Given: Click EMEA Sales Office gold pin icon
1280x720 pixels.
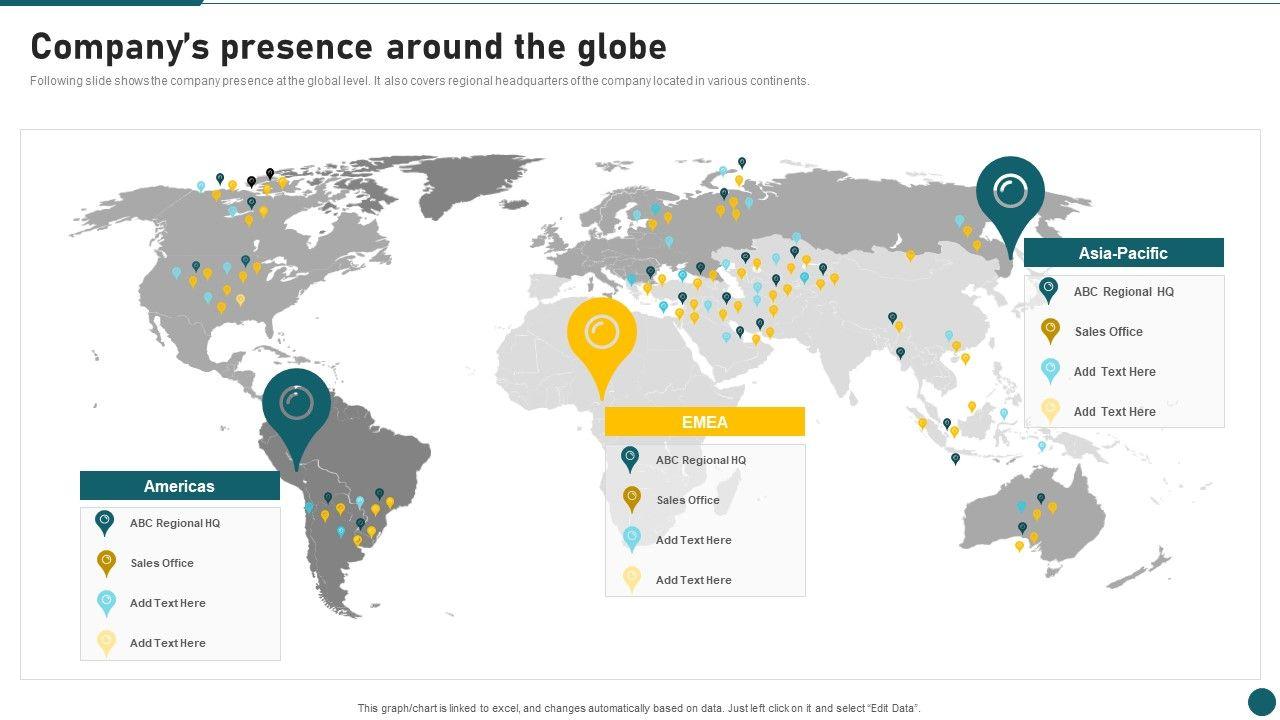Looking at the screenshot, I should pos(631,499).
